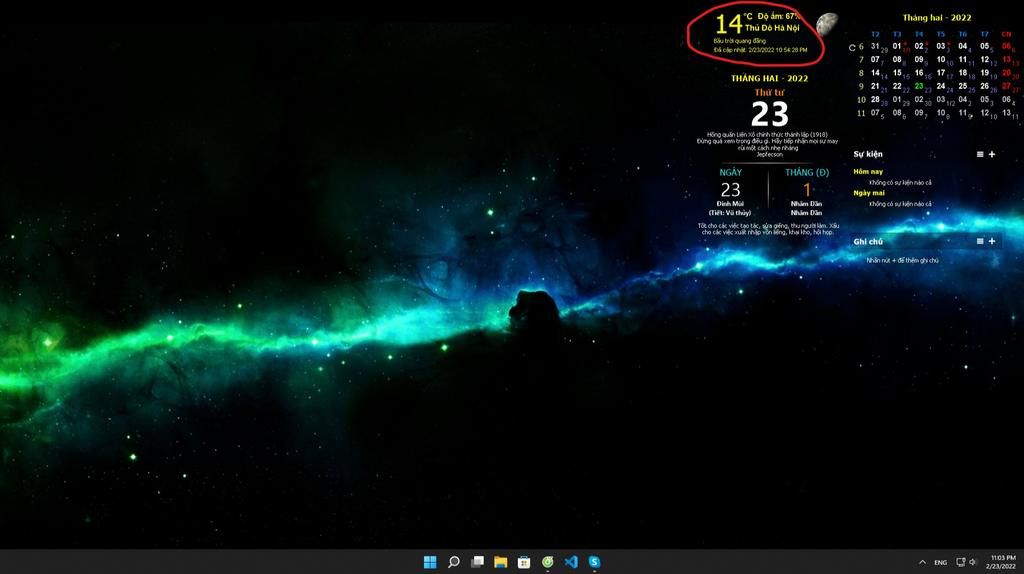Open the Ghi chú list menu icon
Screen dimensions: 1024x574
(980, 241)
